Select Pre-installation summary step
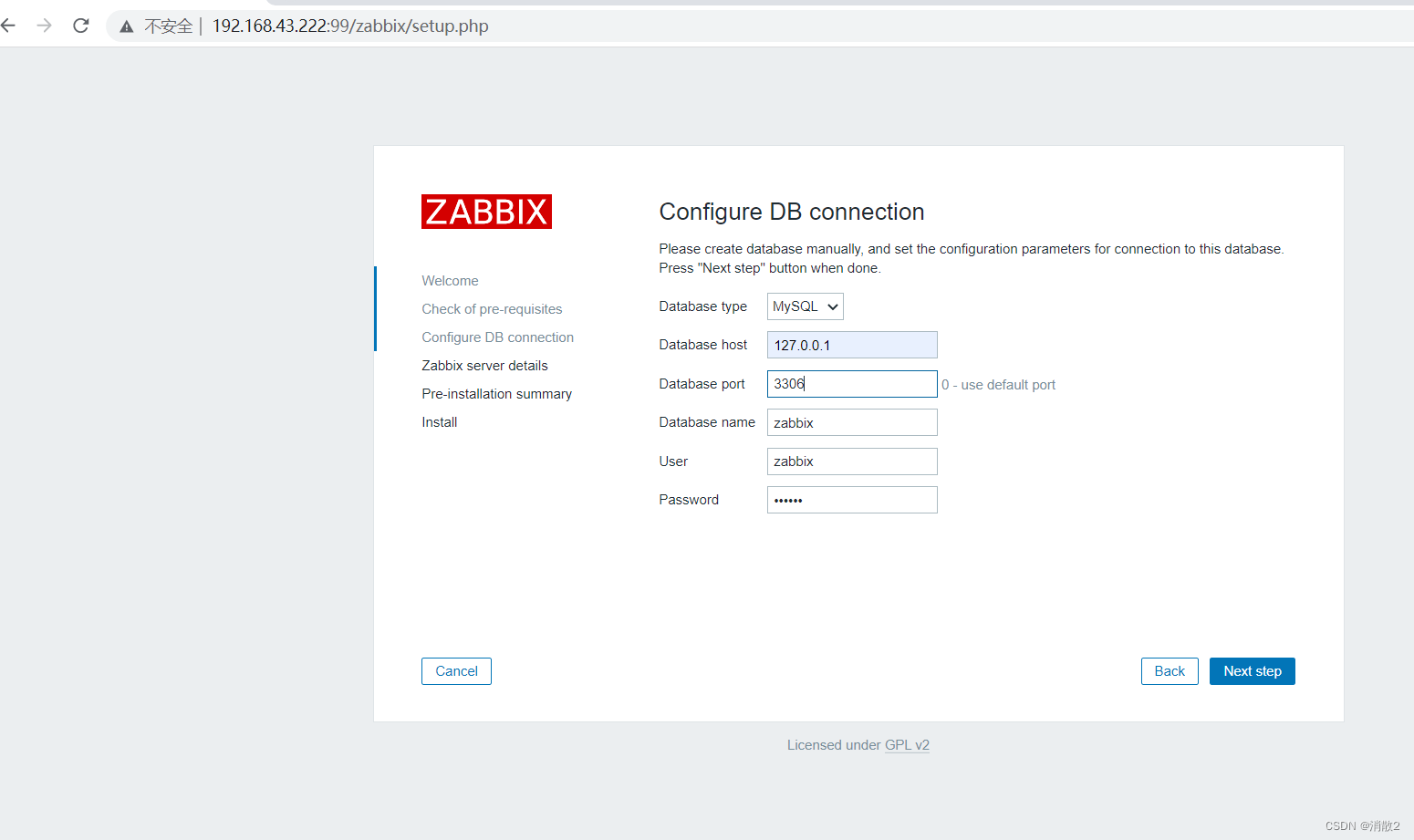The image size is (1414, 840). click(496, 394)
